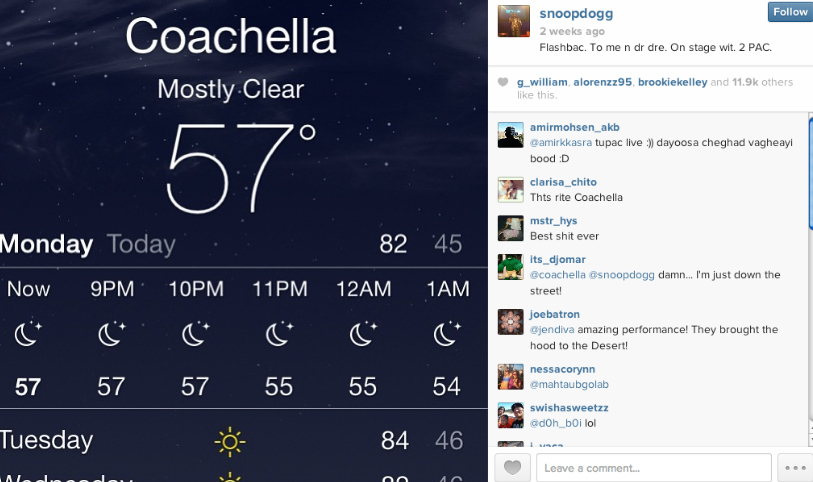Open the swishasweetzz username link

[x=569, y=408]
